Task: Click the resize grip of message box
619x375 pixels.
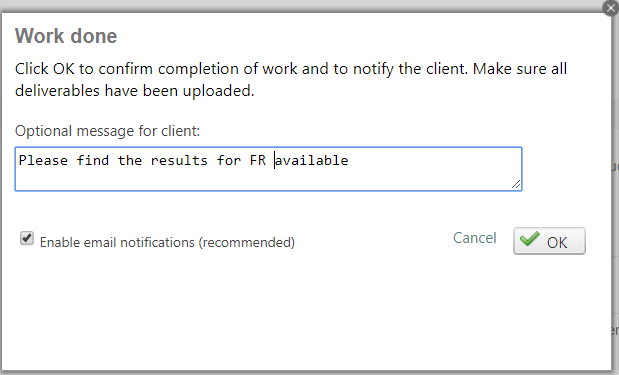Action: point(516,184)
